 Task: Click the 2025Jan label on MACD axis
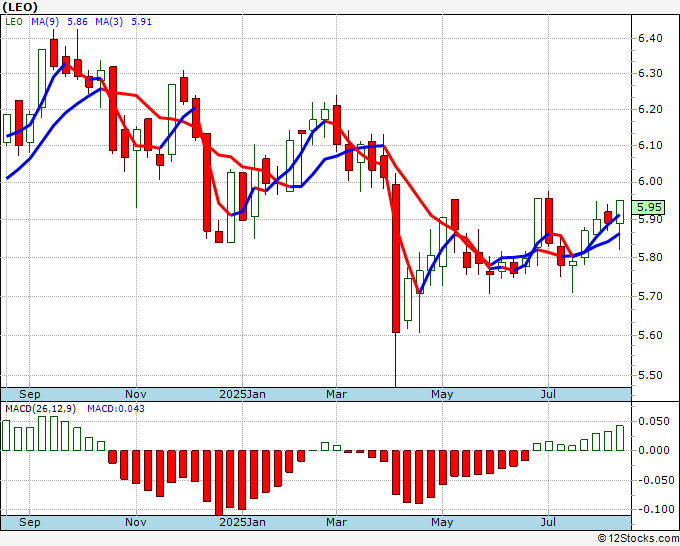[242, 522]
